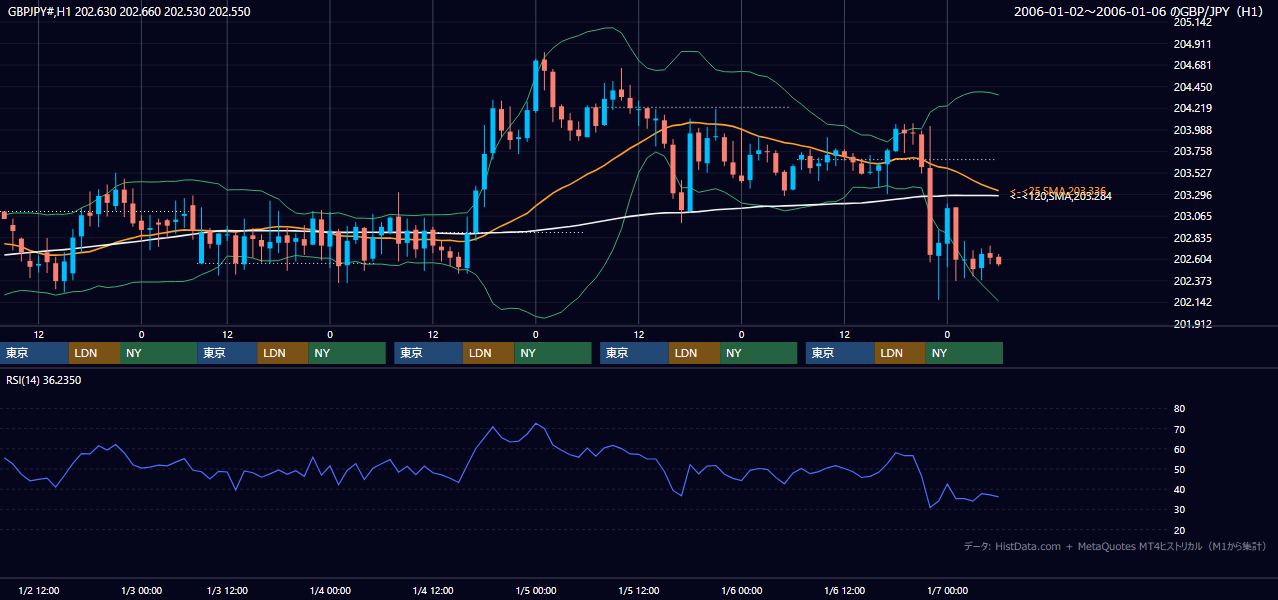Click price axis label 204.911

tap(1192, 44)
